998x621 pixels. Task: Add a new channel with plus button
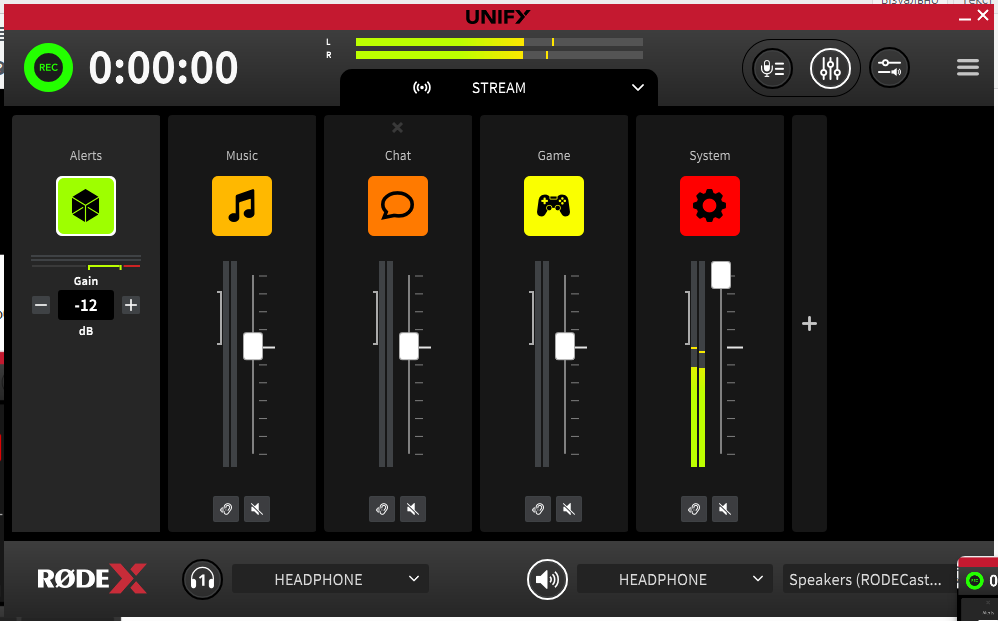(x=810, y=324)
